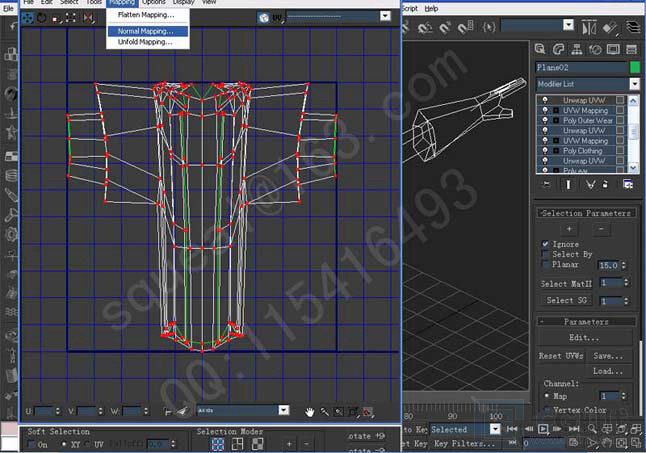
Task: Open the All IDs dropdown
Action: [283, 410]
